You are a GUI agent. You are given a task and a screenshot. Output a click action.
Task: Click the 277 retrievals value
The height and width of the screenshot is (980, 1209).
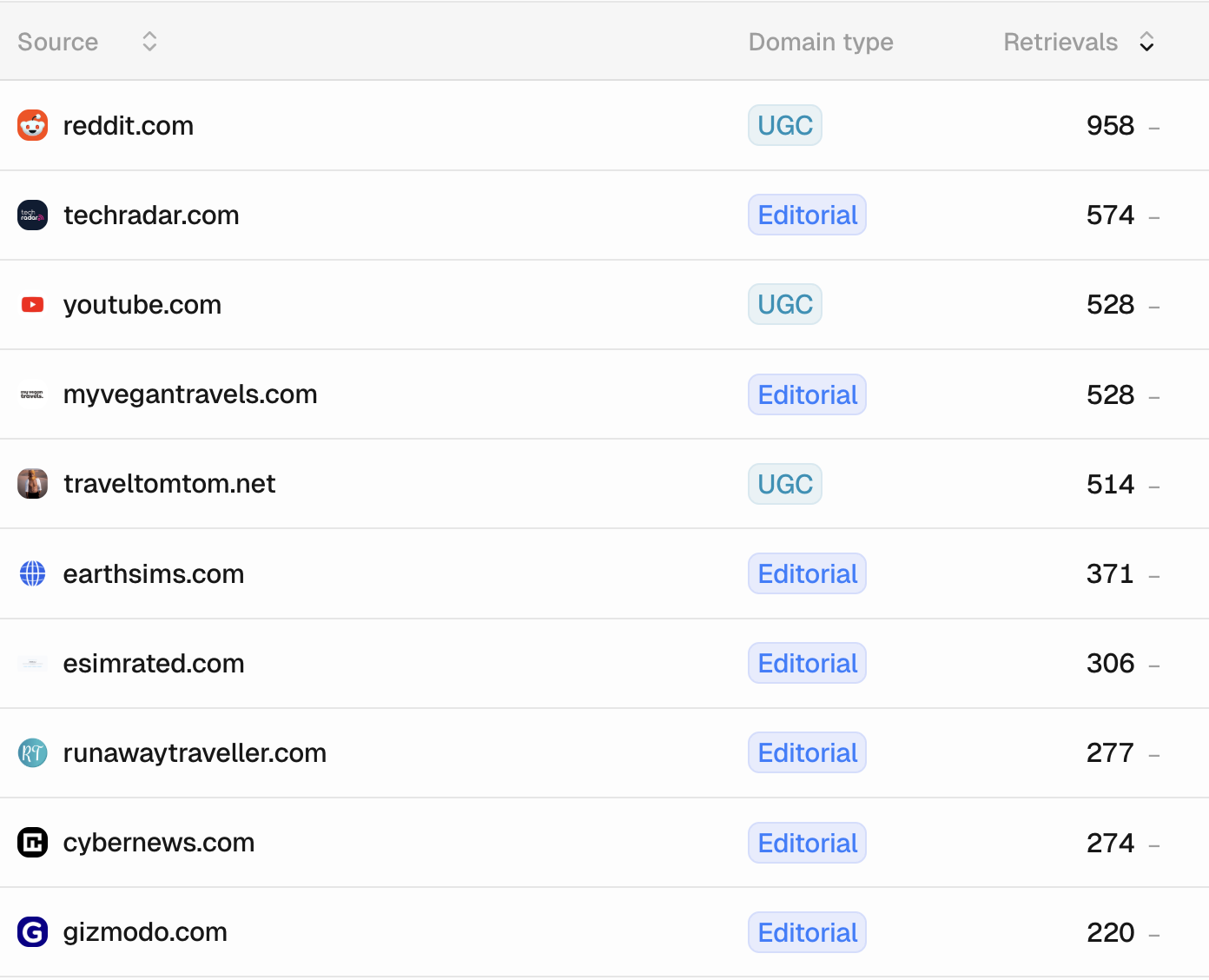click(x=1110, y=752)
